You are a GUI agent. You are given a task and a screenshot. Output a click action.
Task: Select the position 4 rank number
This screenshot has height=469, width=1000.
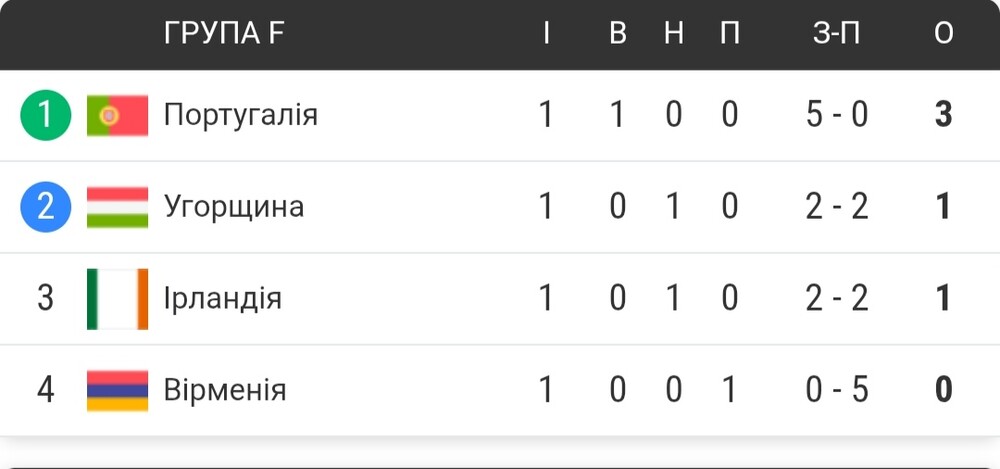pos(45,390)
